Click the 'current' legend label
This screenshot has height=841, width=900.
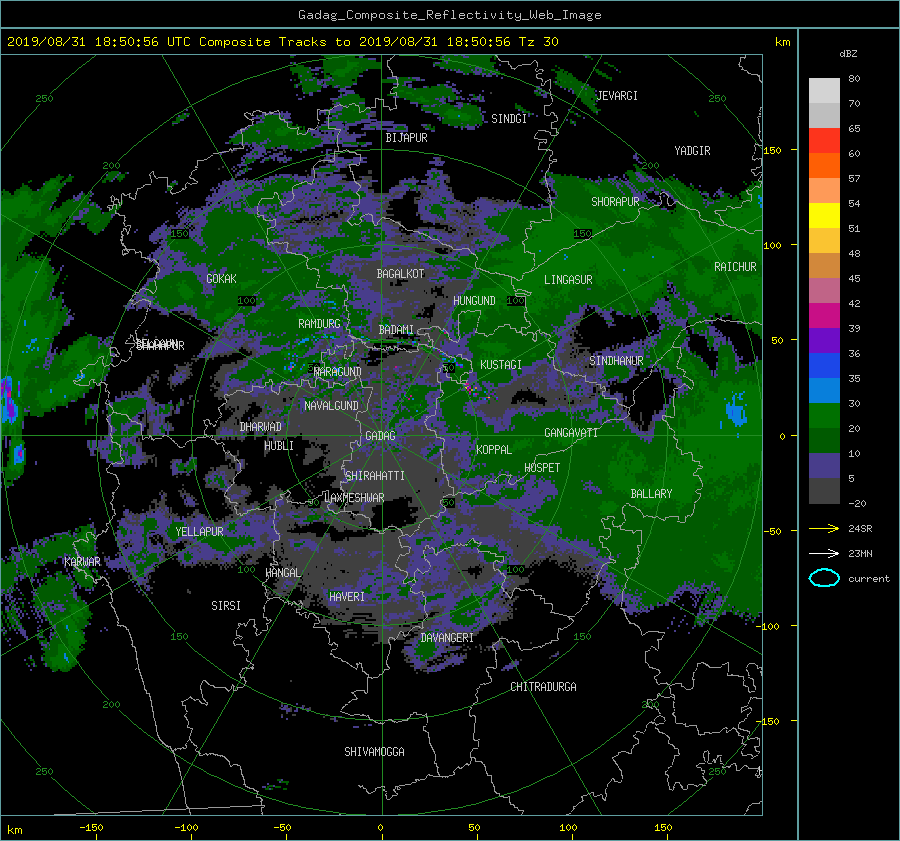tap(869, 579)
